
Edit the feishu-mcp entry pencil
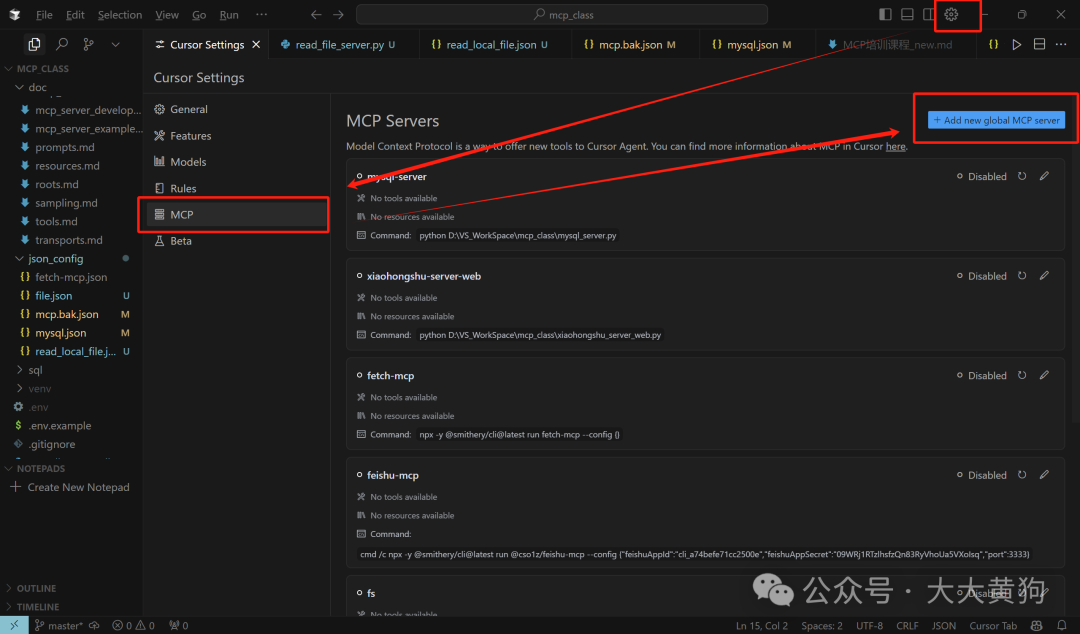click(1044, 475)
